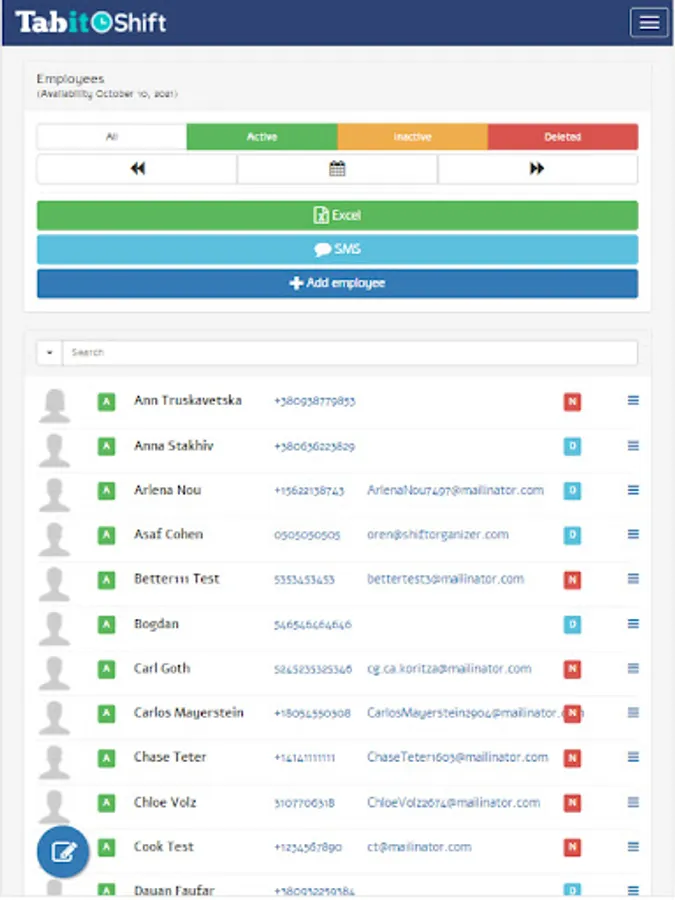
Task: Open the hamburger navigation menu
Action: 649,23
